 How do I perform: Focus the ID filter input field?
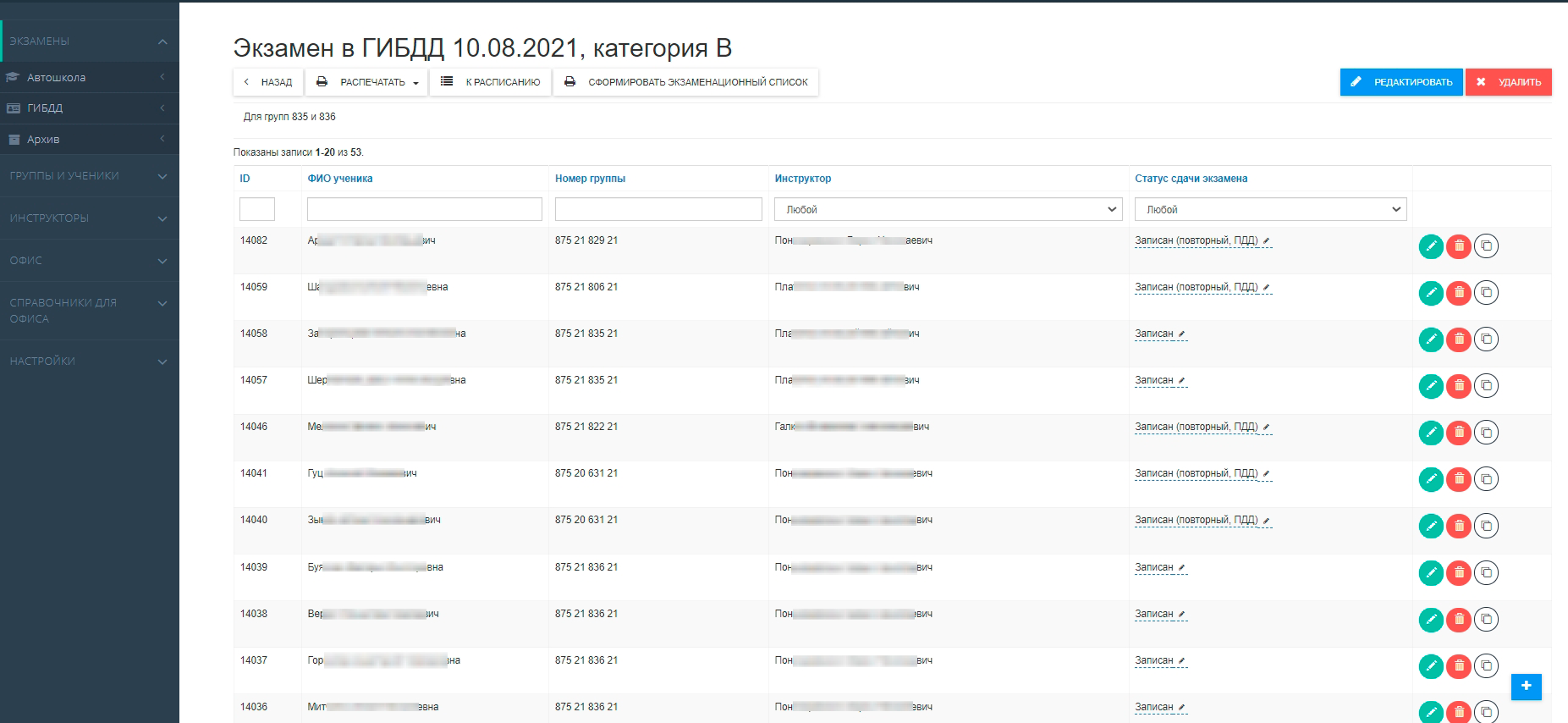pyautogui.click(x=257, y=209)
